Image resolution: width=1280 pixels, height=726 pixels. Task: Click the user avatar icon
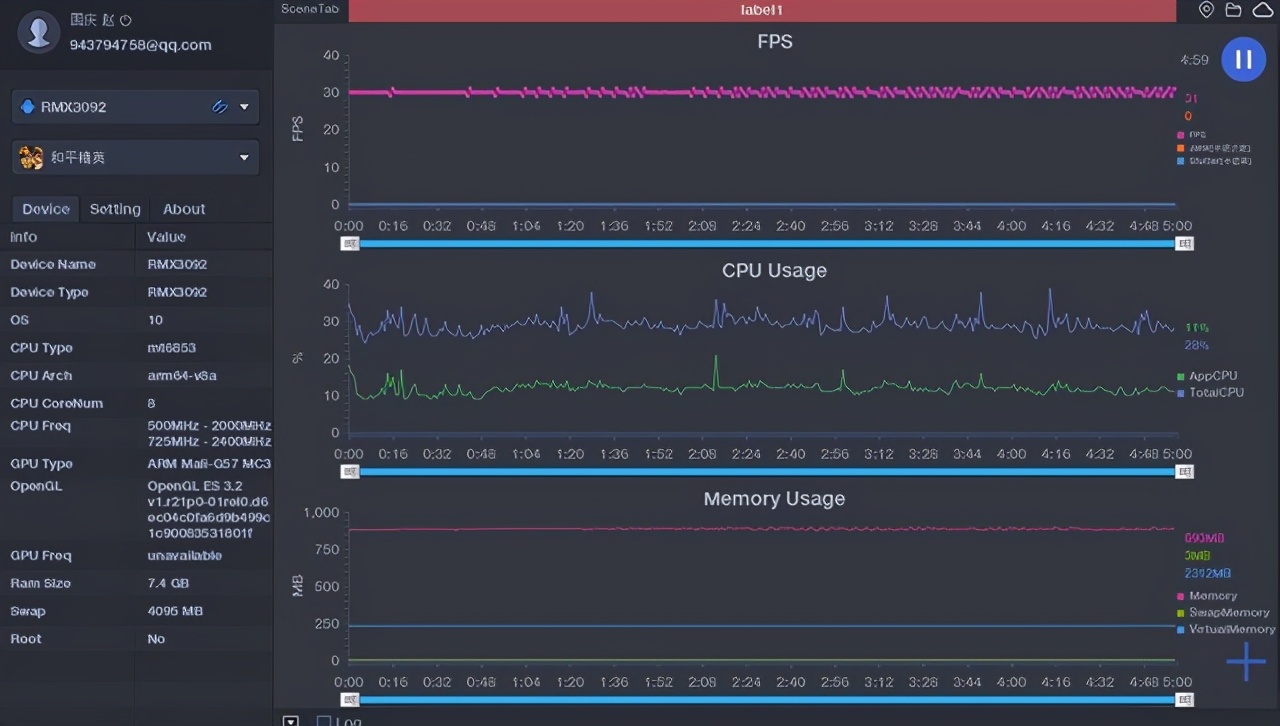39,32
